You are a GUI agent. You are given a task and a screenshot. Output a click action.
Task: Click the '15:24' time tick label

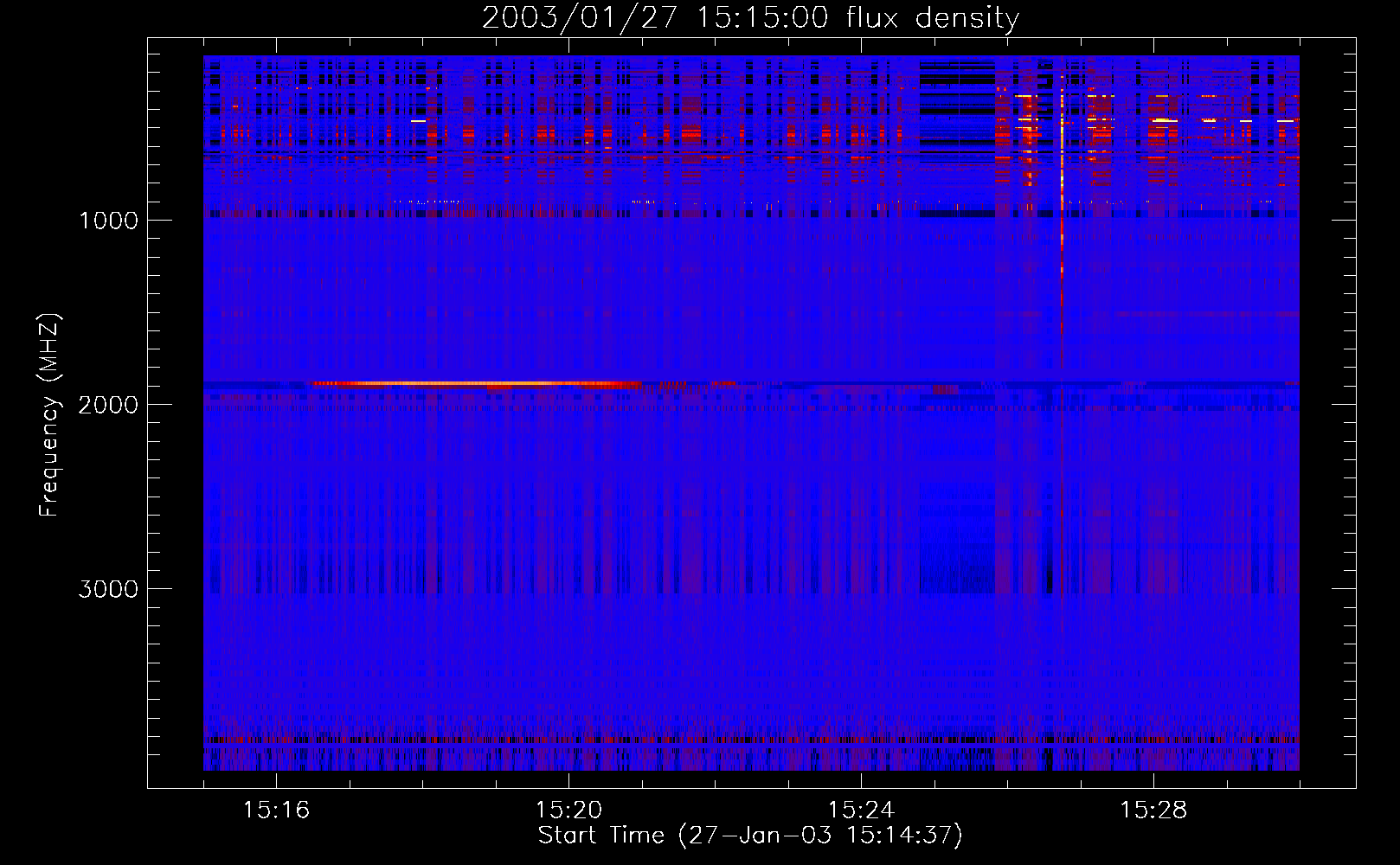point(861,811)
